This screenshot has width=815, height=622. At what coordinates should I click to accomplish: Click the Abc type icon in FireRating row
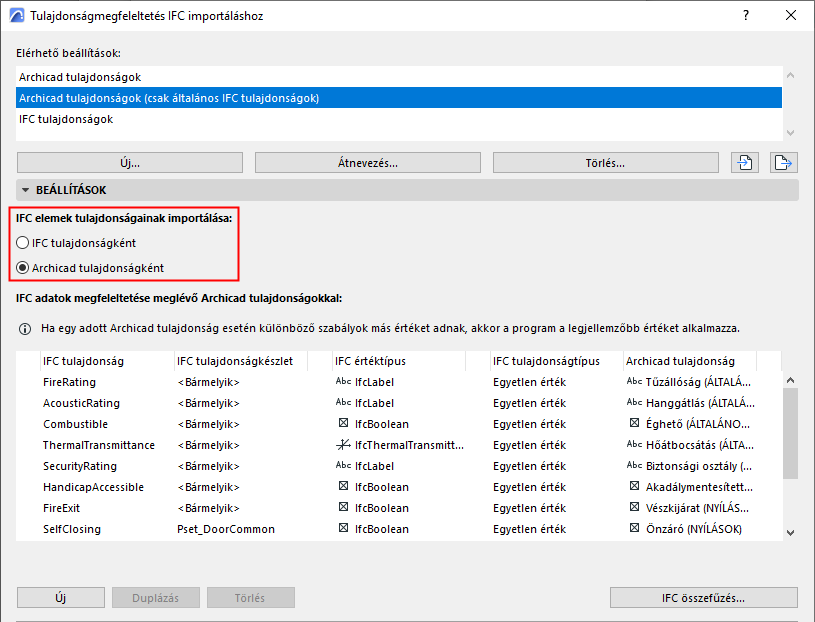343,381
